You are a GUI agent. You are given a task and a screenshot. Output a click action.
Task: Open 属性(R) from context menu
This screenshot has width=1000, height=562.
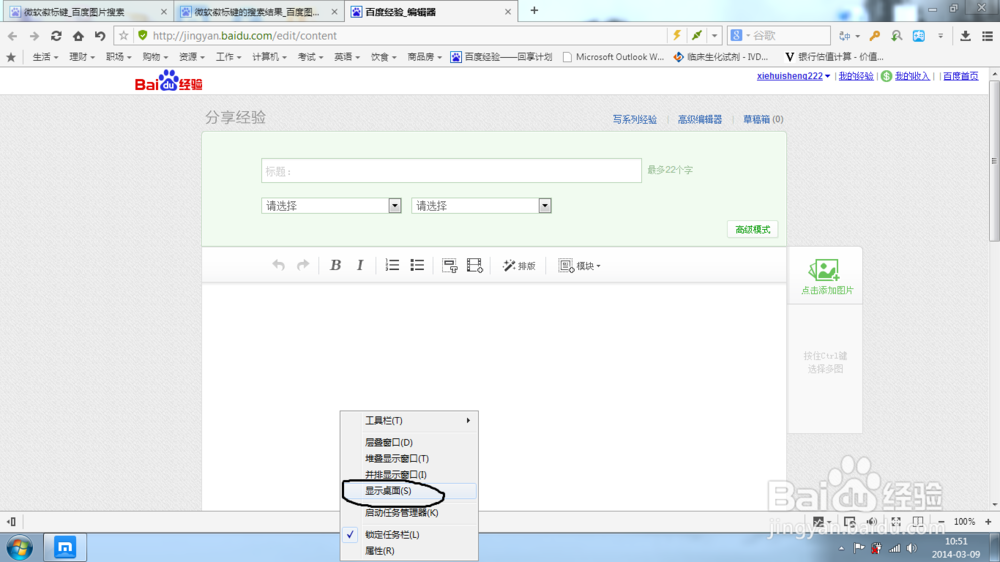tap(409, 551)
